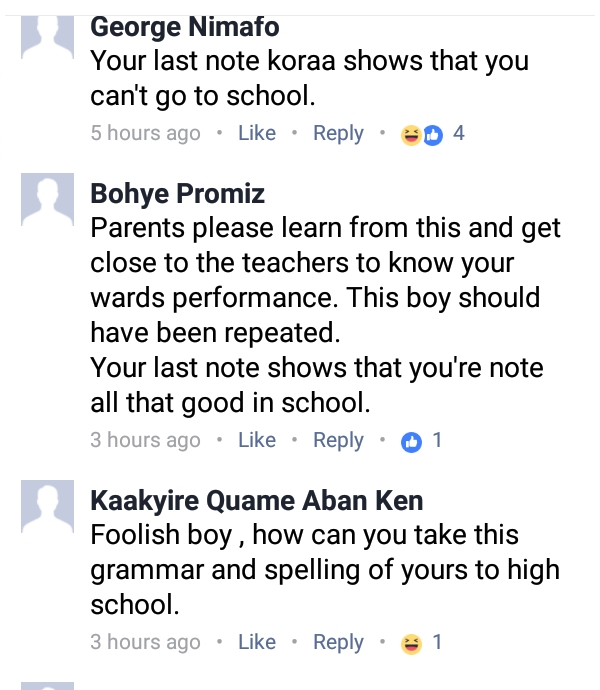Open Kaakyire Quame Aban Ken's avatar
This screenshot has height=690, width=600.
48,505
